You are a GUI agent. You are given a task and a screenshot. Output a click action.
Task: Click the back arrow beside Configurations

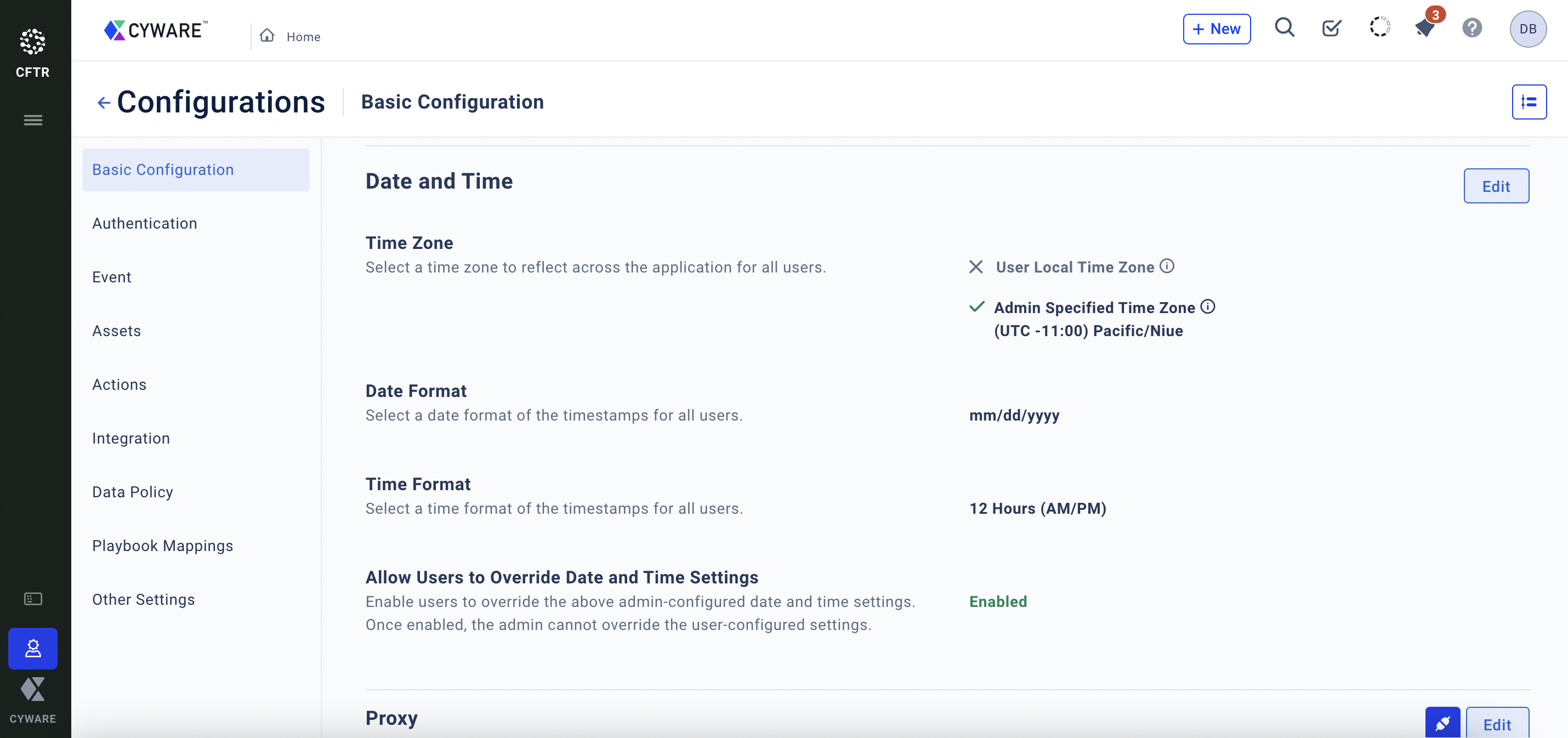tap(104, 103)
